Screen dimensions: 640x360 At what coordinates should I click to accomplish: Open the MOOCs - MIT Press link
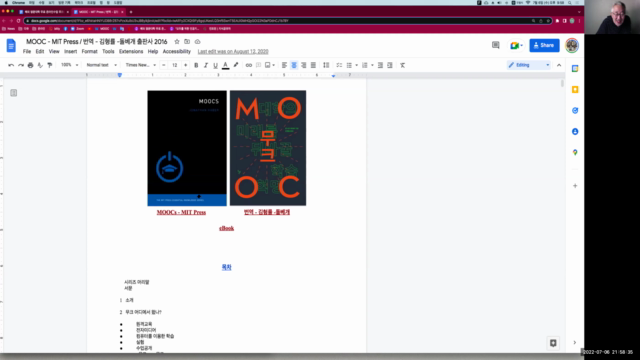tap(181, 212)
